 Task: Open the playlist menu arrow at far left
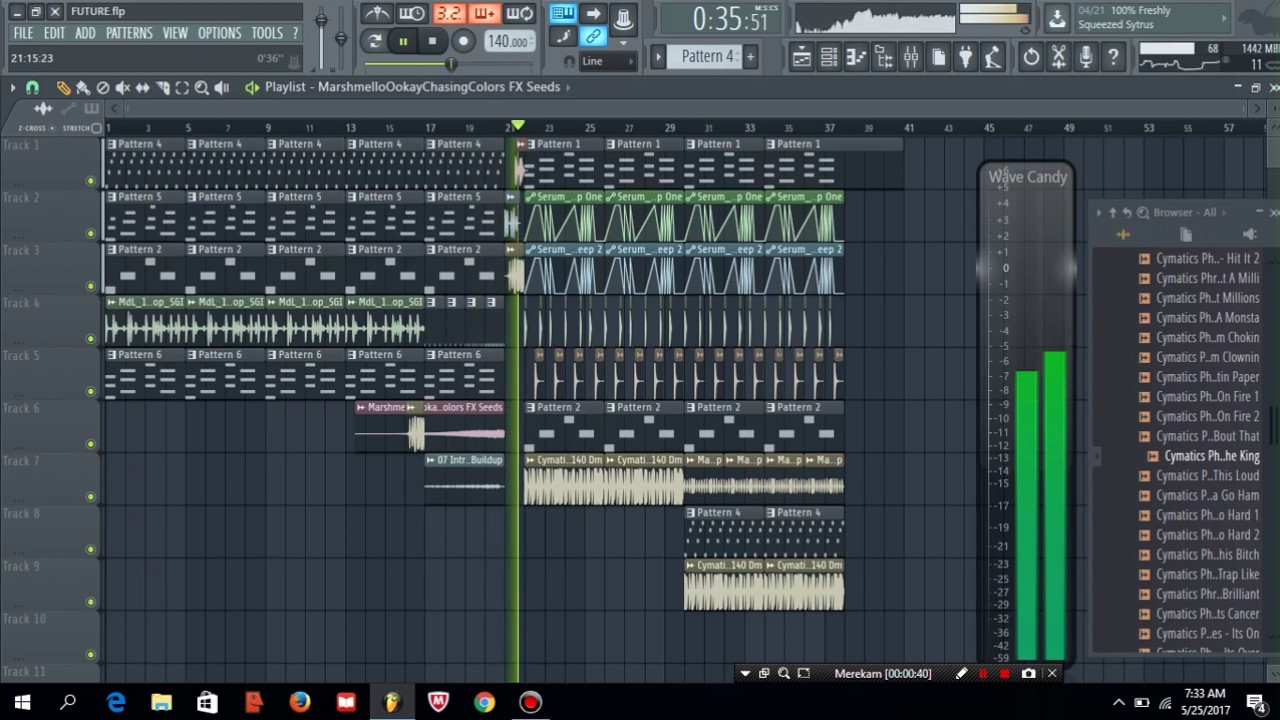coord(12,87)
